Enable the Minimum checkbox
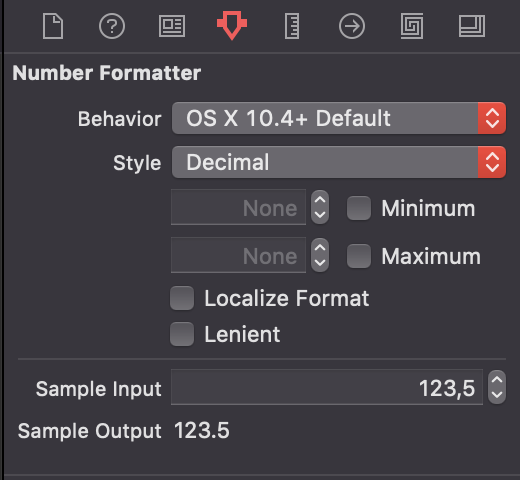This screenshot has height=480, width=520. [359, 208]
